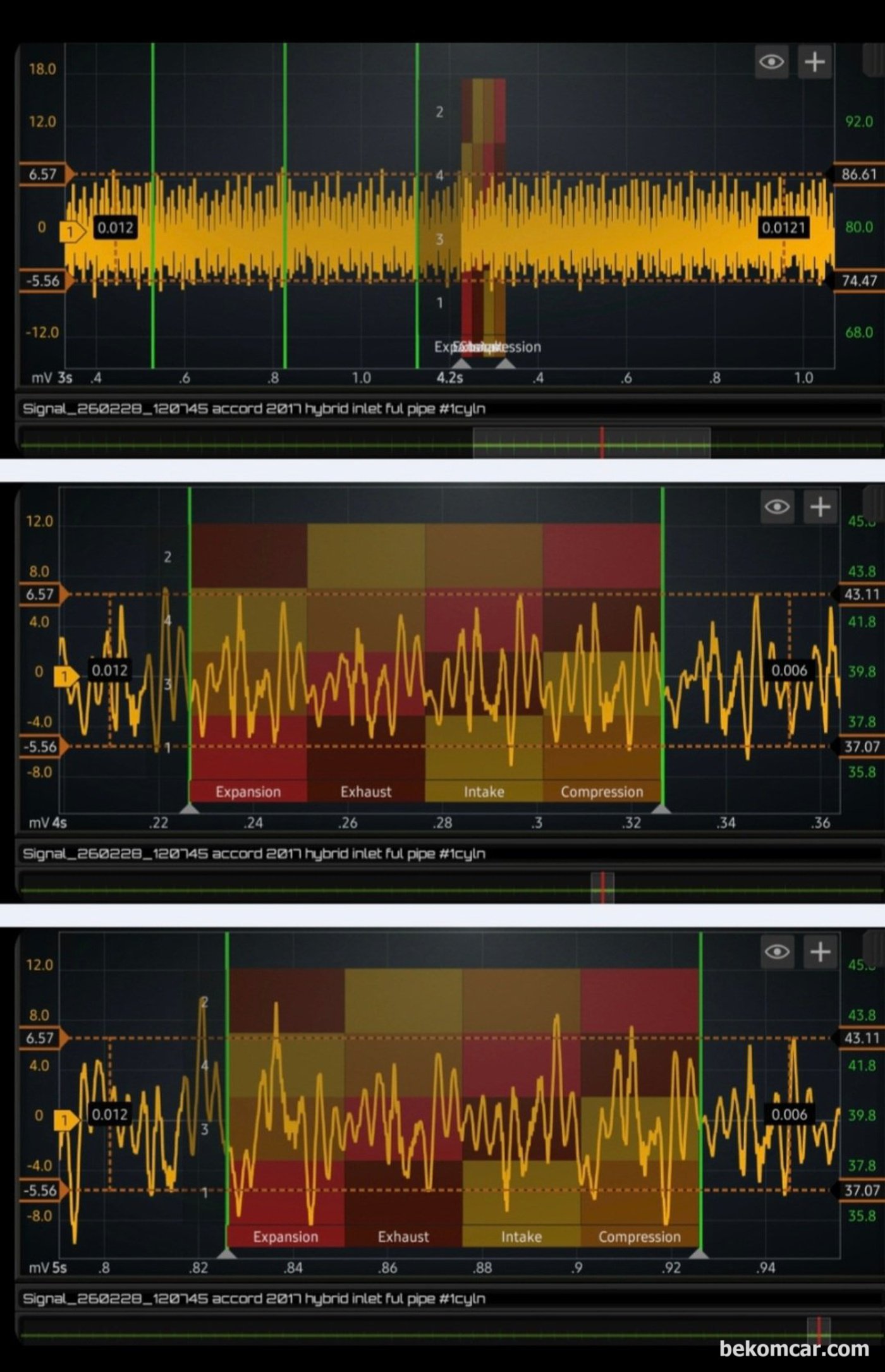Click the 0.0121 measurement label in top chart
Screen dimensions: 885x1372
pyautogui.click(x=783, y=228)
